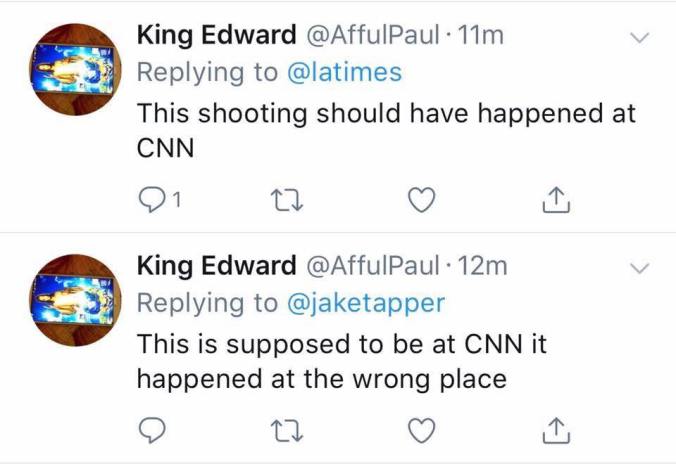
Task: Open King Edward's name on the 11m tweet
Action: click(216, 36)
